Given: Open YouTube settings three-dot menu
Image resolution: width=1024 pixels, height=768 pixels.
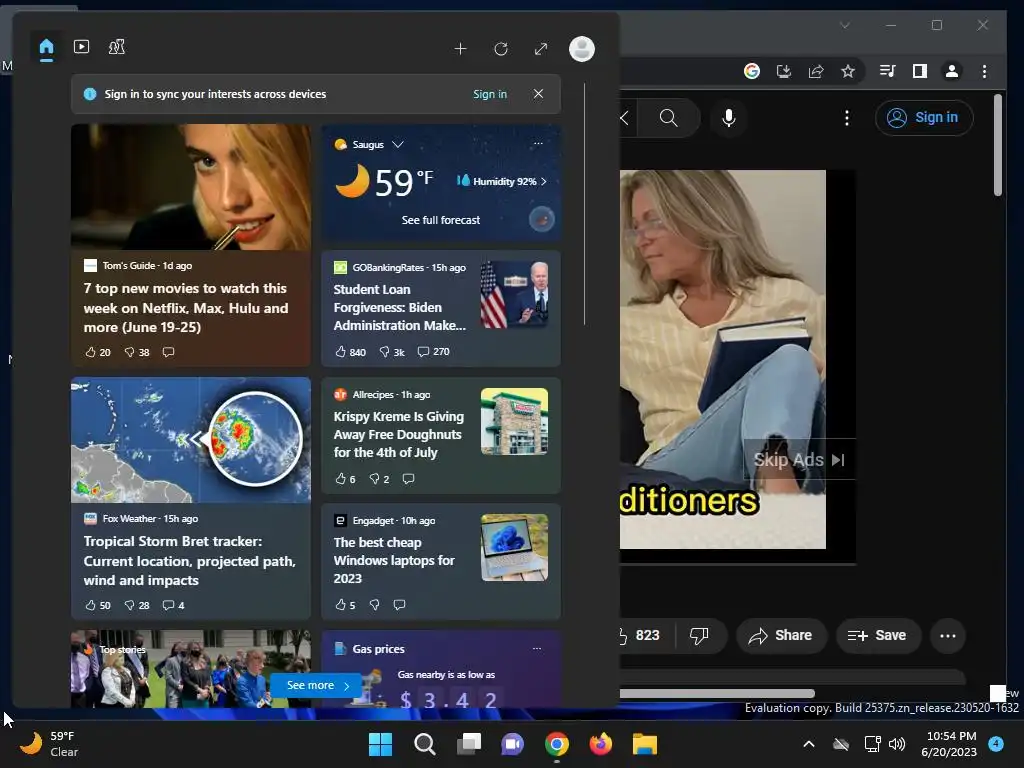Looking at the screenshot, I should (x=847, y=118).
